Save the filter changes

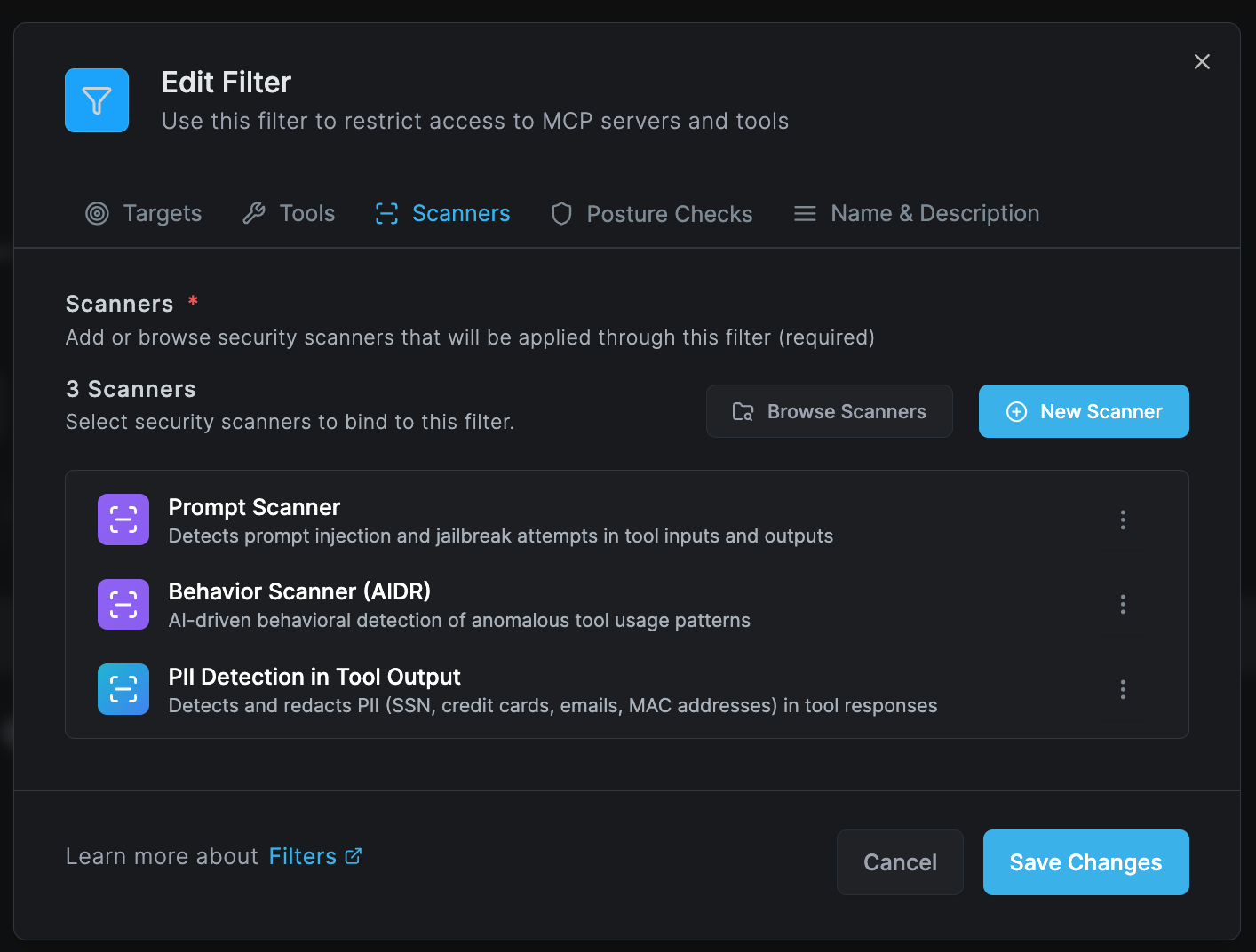tap(1085, 861)
